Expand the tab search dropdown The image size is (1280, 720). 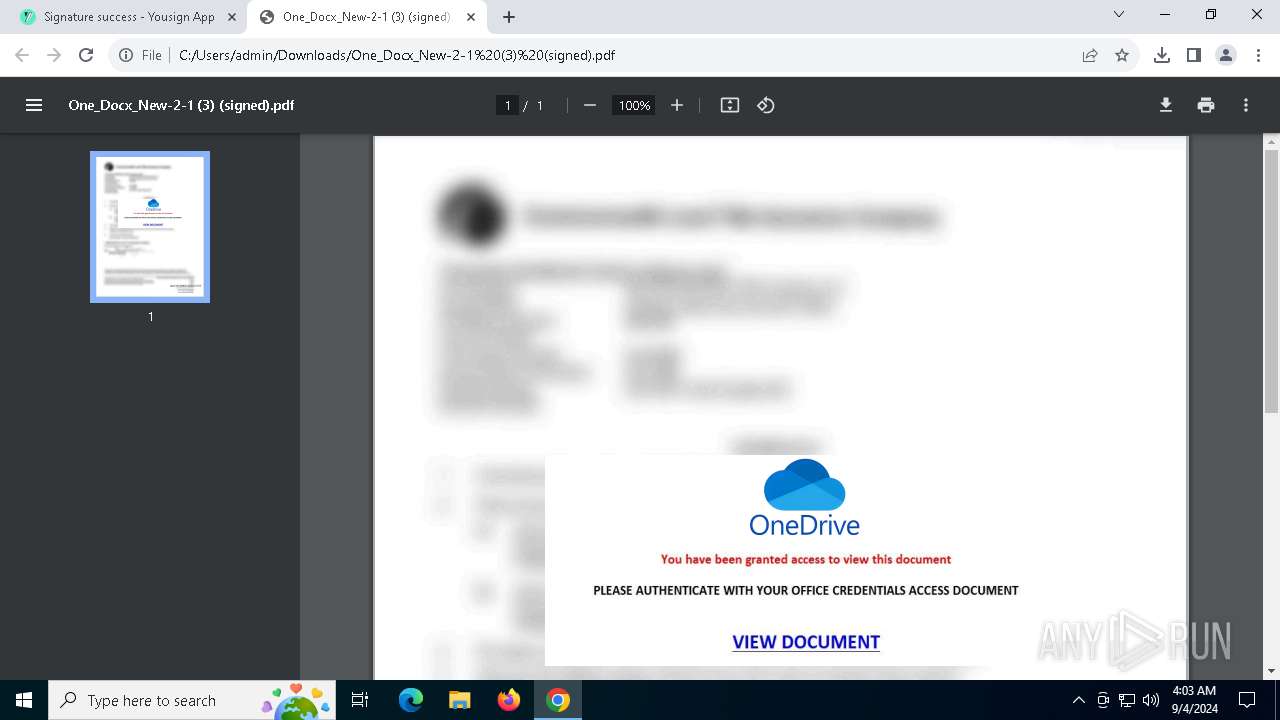coord(1119,14)
